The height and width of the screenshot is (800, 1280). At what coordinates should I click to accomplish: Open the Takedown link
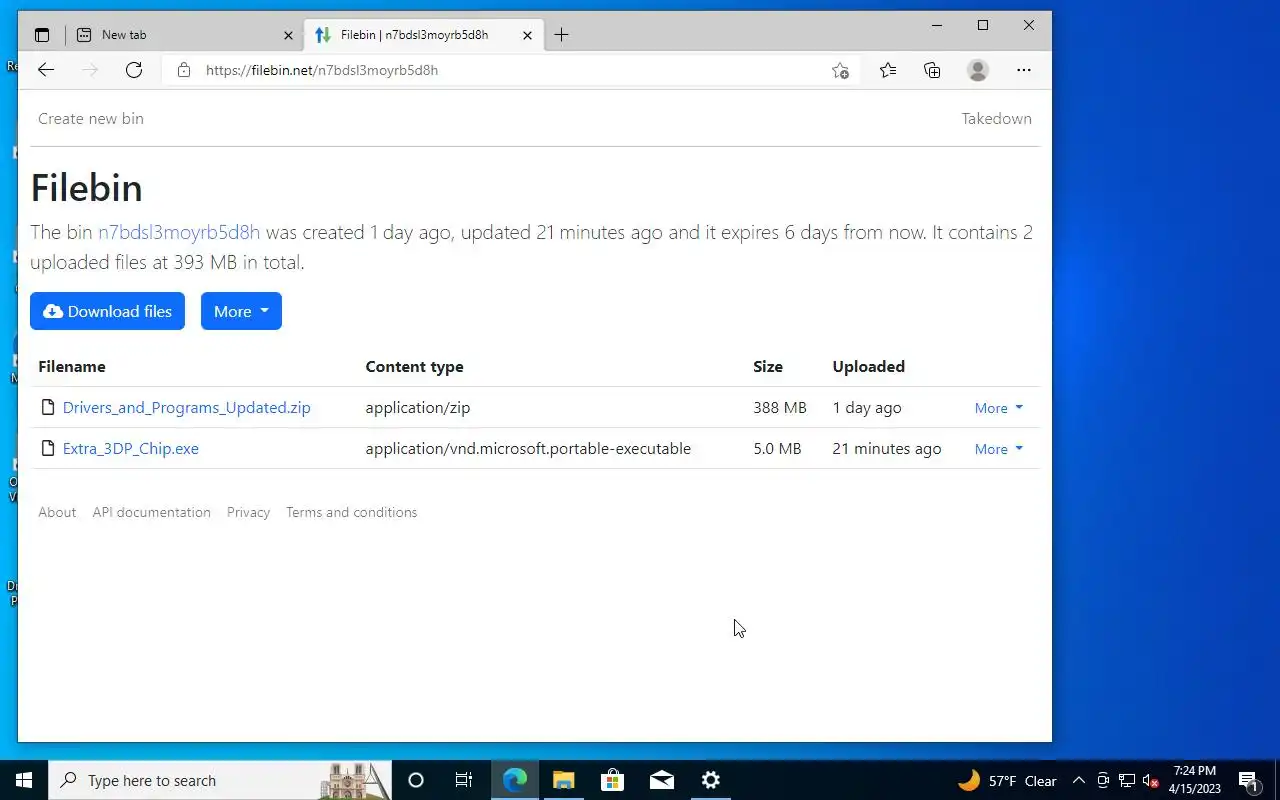coord(996,118)
